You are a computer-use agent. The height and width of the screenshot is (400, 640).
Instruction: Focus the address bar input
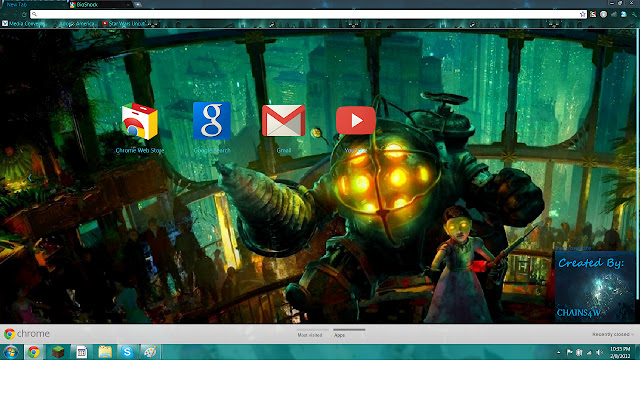click(x=306, y=14)
